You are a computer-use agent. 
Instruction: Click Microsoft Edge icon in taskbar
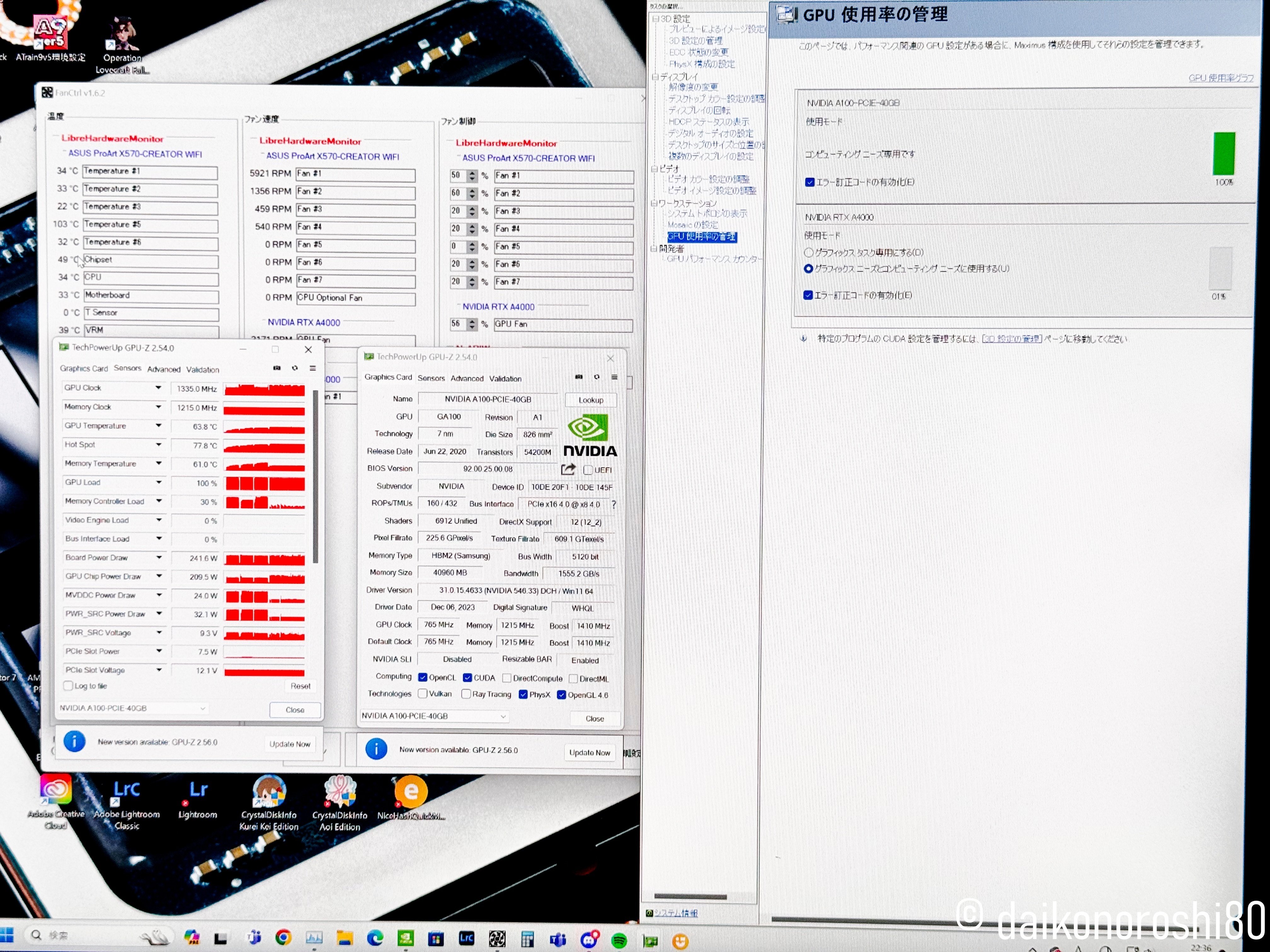click(x=375, y=938)
